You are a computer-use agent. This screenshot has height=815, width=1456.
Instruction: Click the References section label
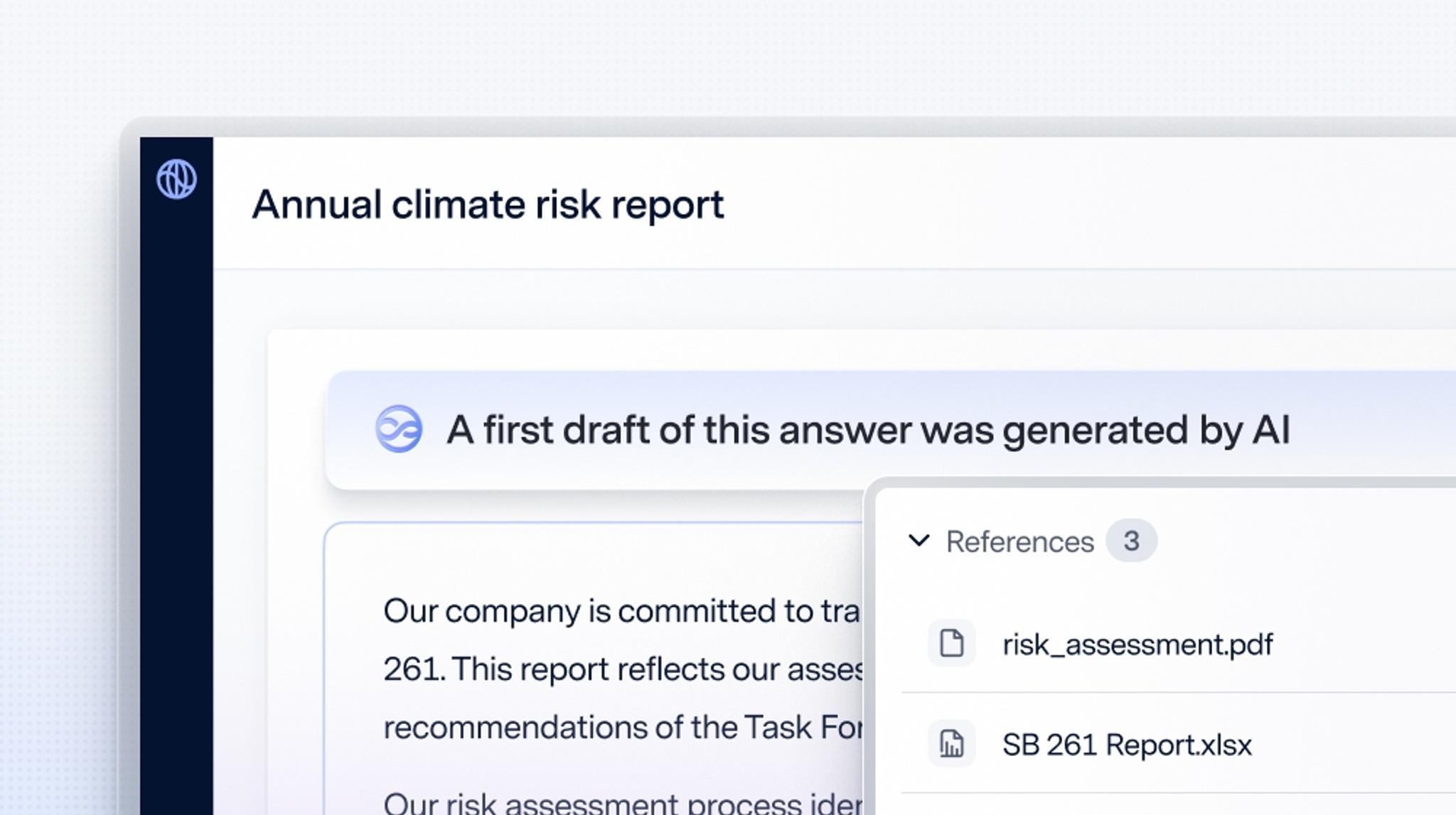1019,541
